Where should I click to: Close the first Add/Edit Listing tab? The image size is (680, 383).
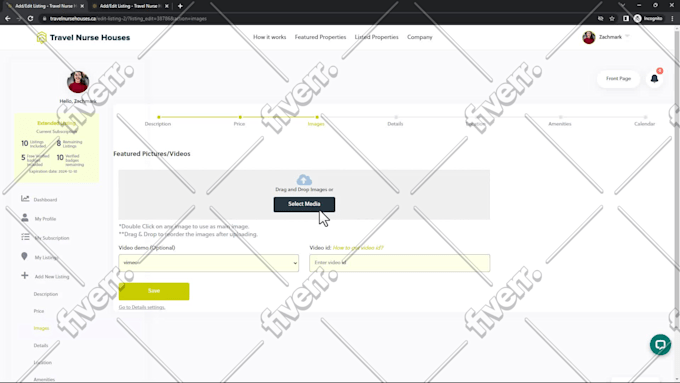click(x=82, y=6)
